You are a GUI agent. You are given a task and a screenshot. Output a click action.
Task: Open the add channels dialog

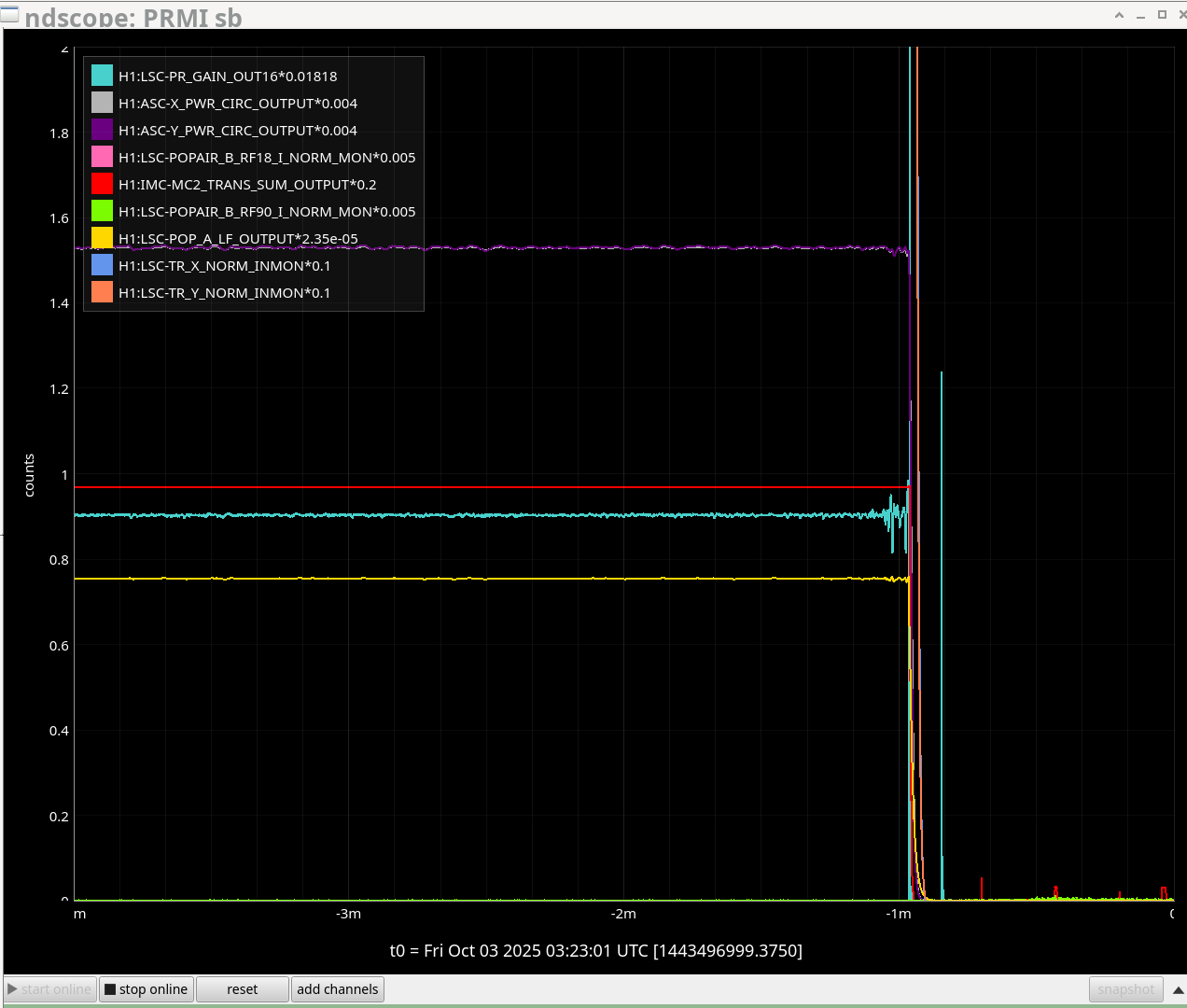pos(337,989)
